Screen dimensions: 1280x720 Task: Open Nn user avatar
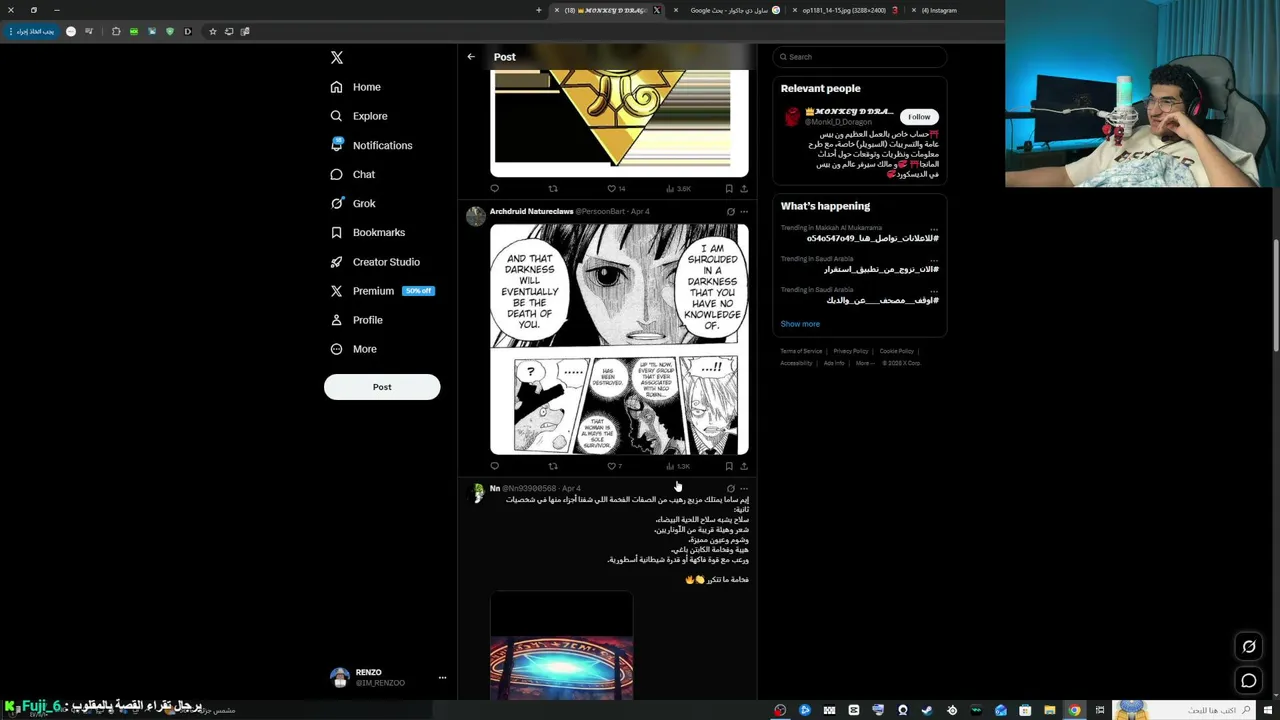[477, 493]
